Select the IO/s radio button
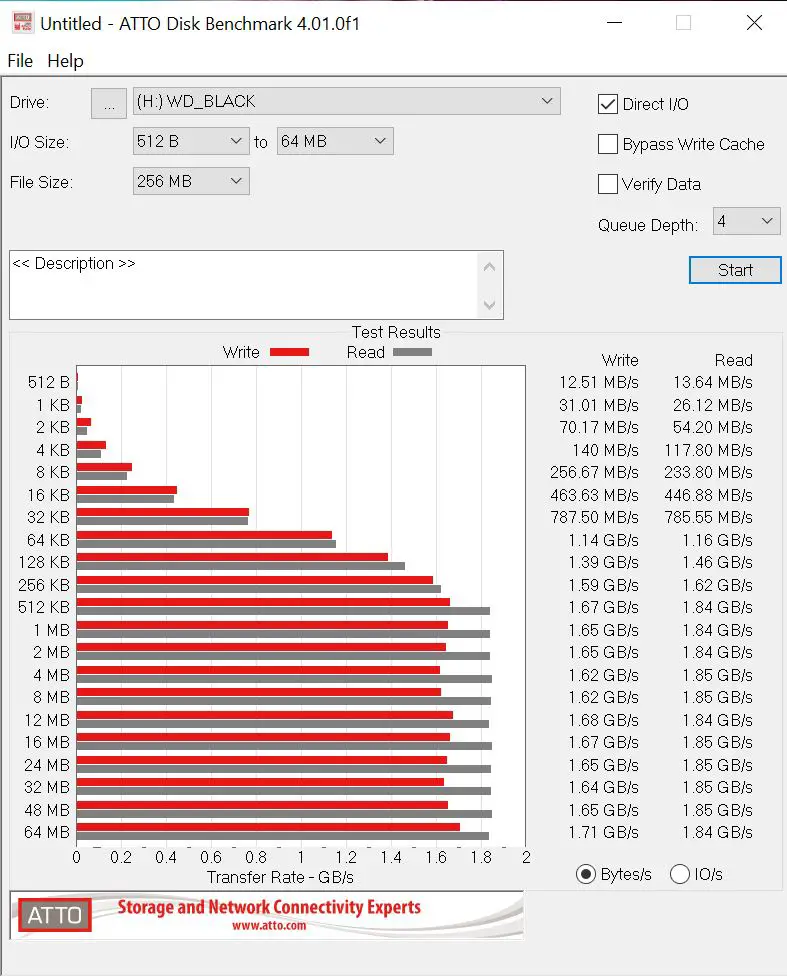 [x=680, y=875]
